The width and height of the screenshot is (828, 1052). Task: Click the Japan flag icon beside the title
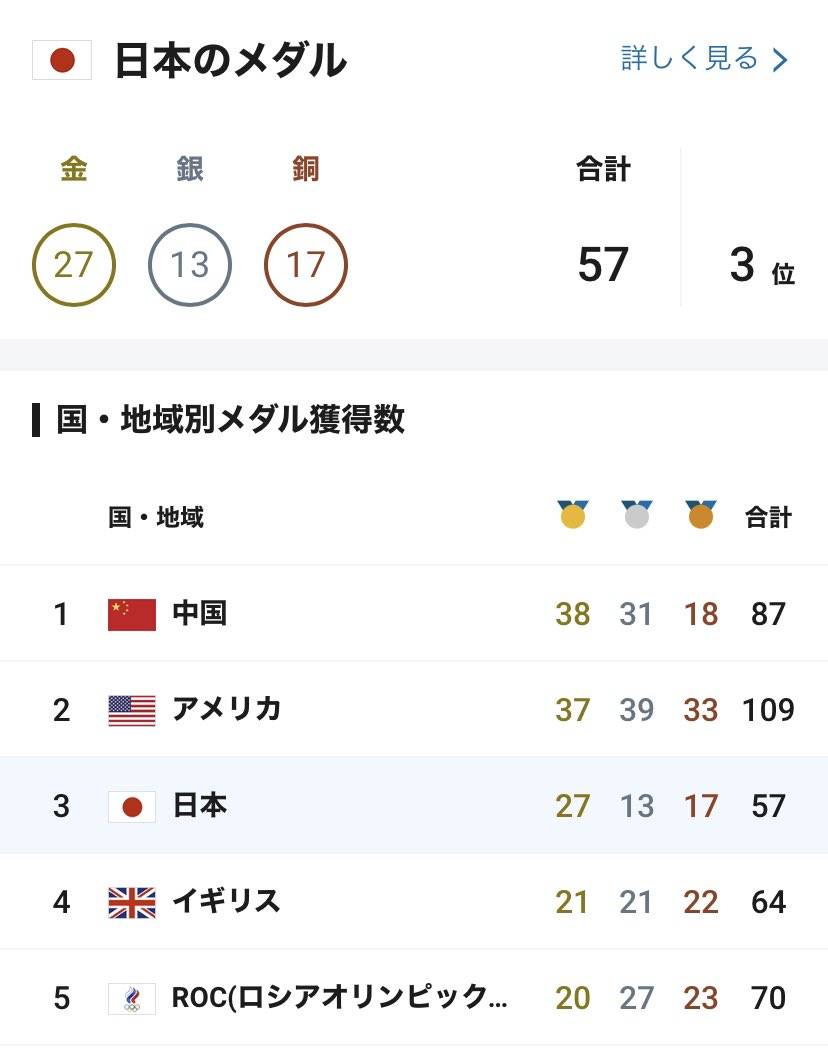click(x=62, y=60)
